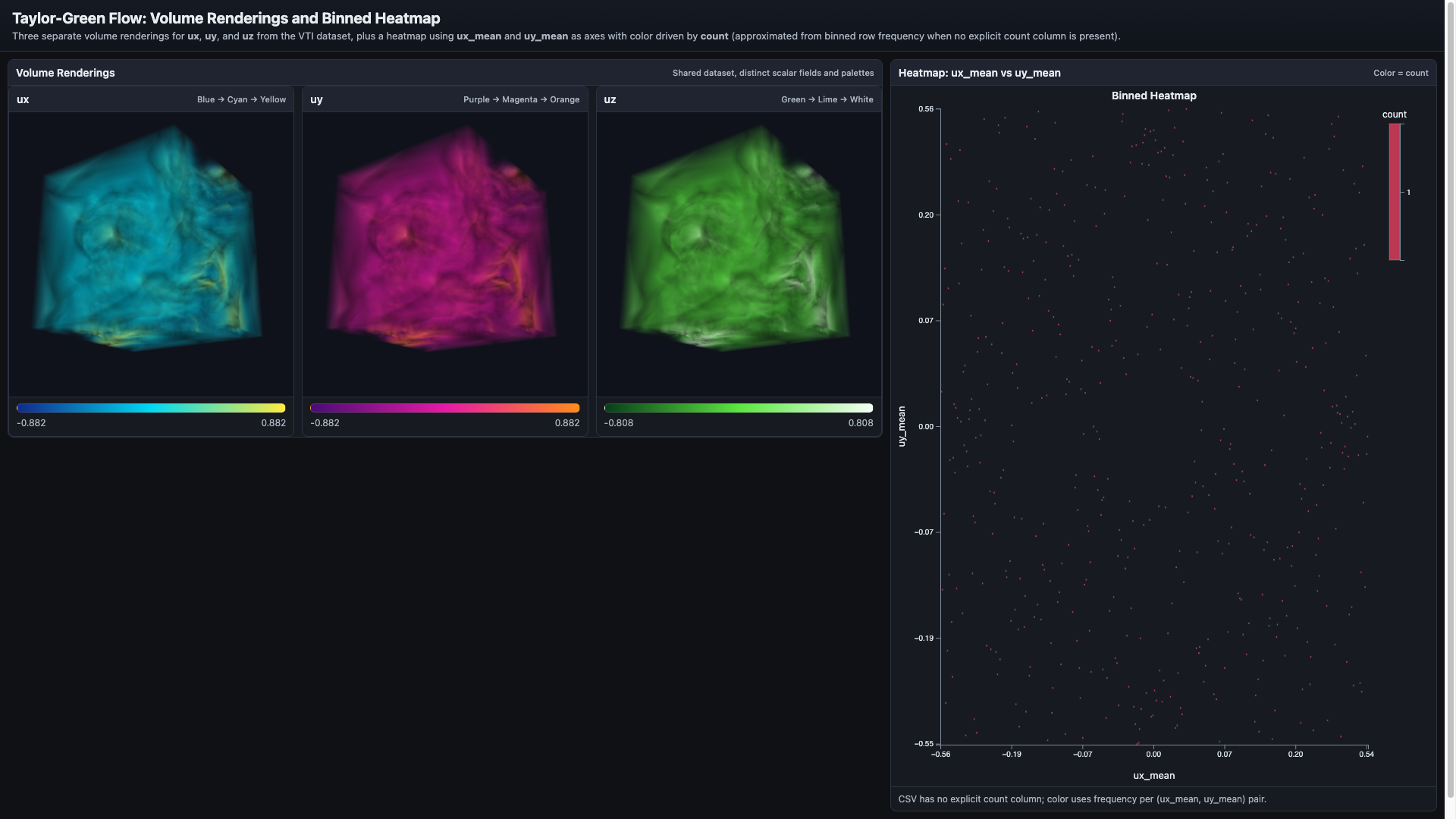
Task: Click the 'Binned Heatmap' chart title
Action: coord(1153,96)
